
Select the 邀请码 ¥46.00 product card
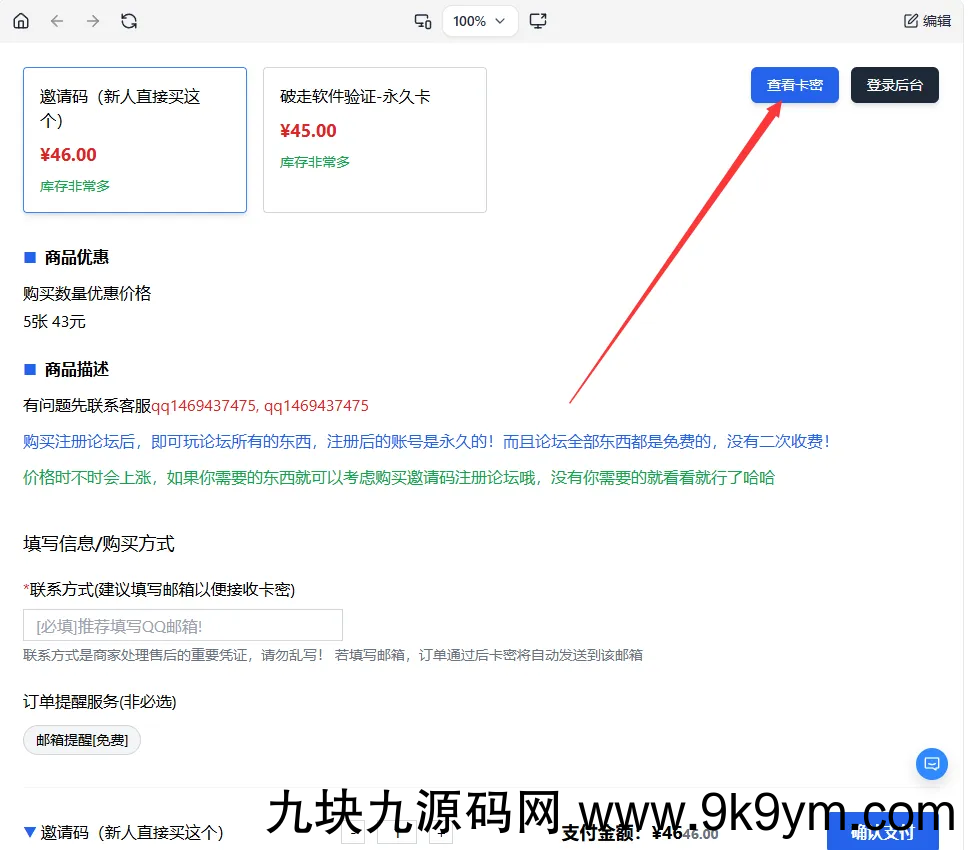[135, 140]
